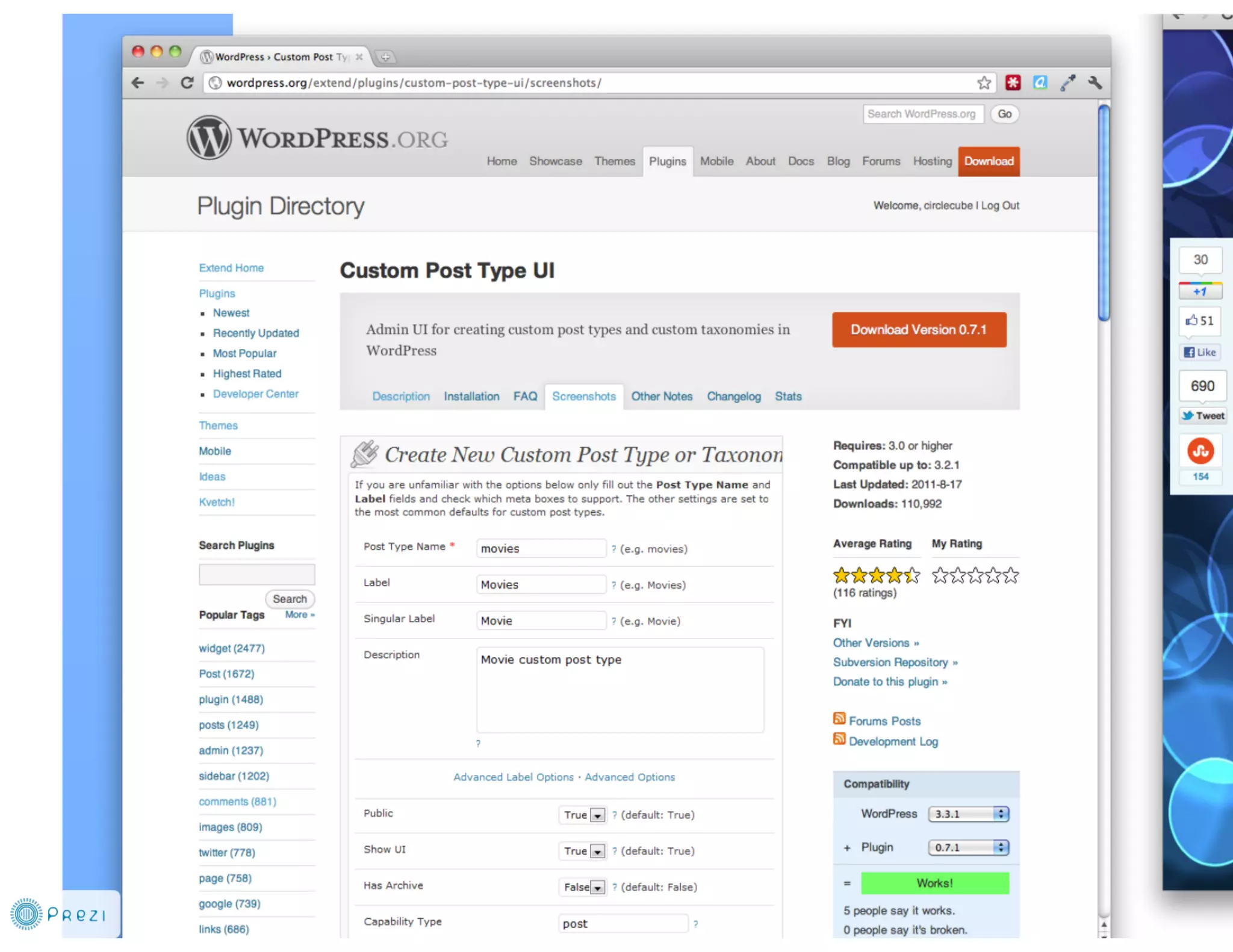Open the Public True dropdown
Screen dimensions: 1233x952
point(582,815)
